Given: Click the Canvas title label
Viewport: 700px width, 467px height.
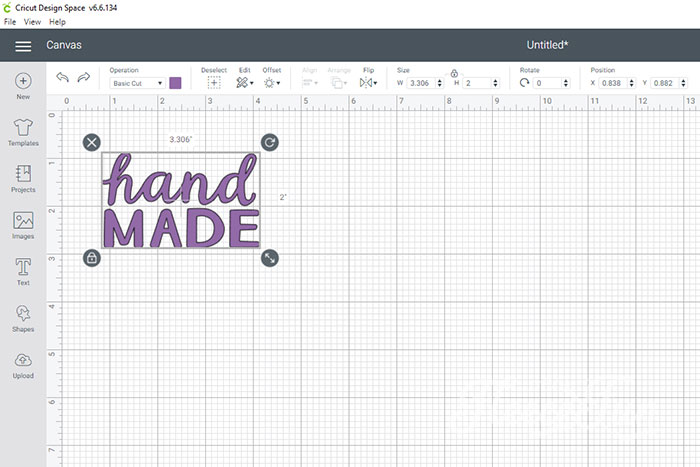Looking at the screenshot, I should pos(64,45).
